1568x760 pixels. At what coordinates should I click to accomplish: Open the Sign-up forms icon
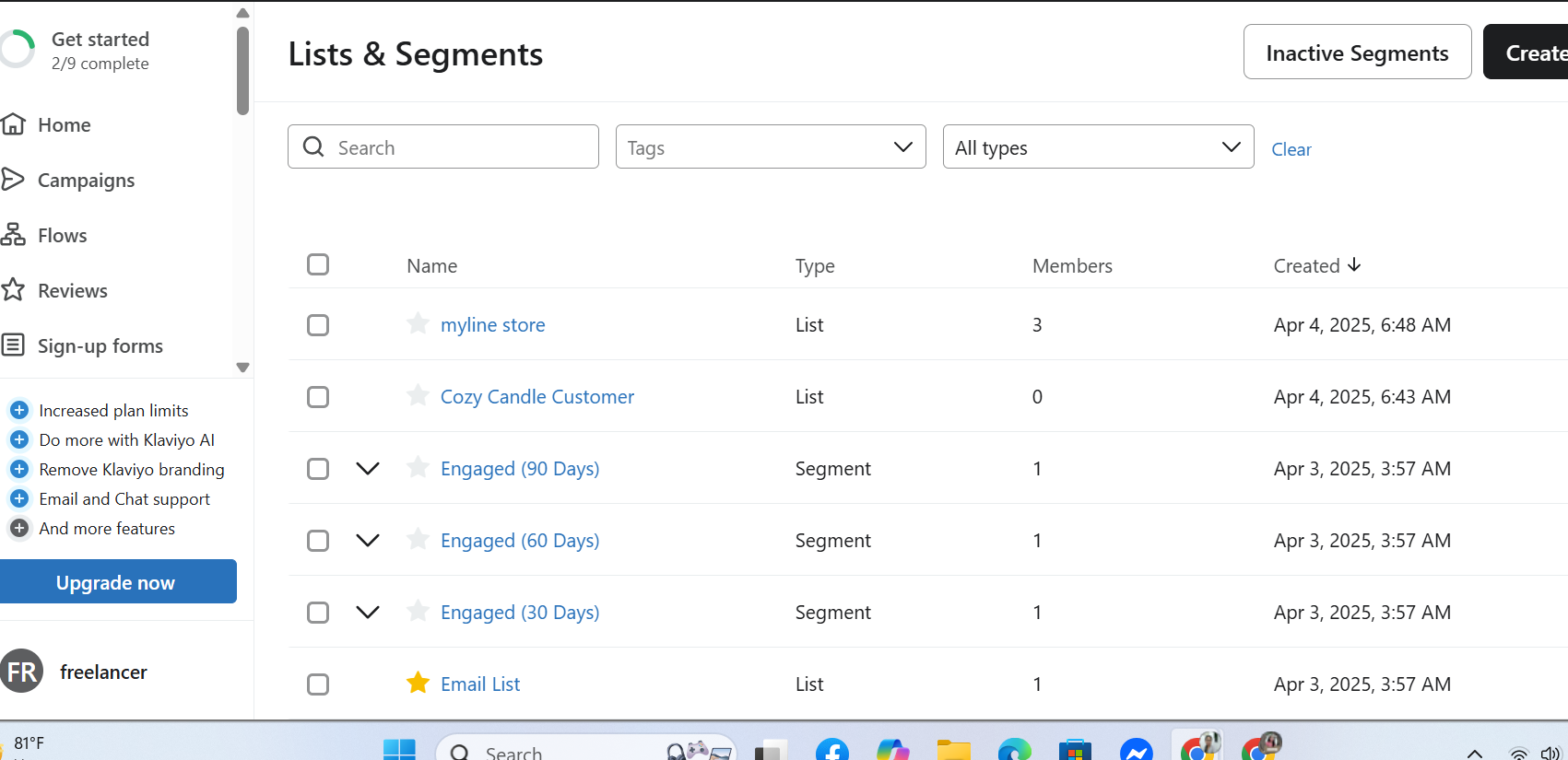[x=13, y=345]
